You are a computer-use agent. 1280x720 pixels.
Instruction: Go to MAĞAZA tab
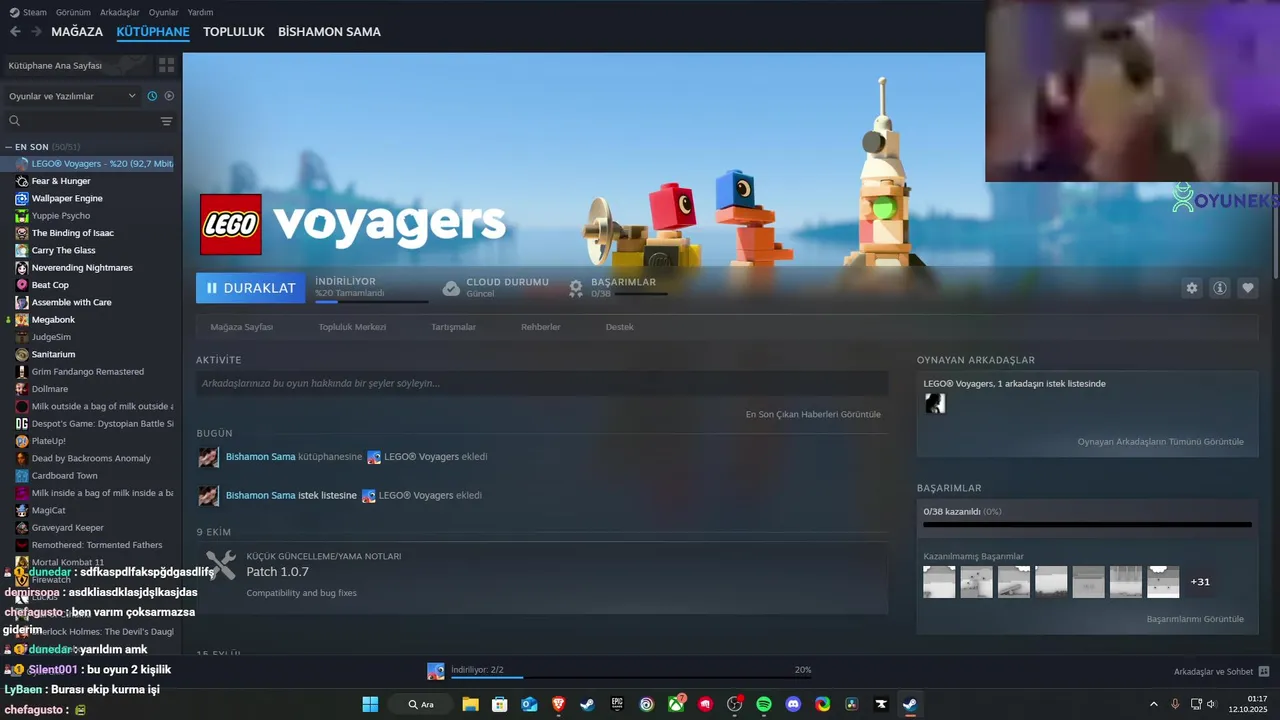77,32
